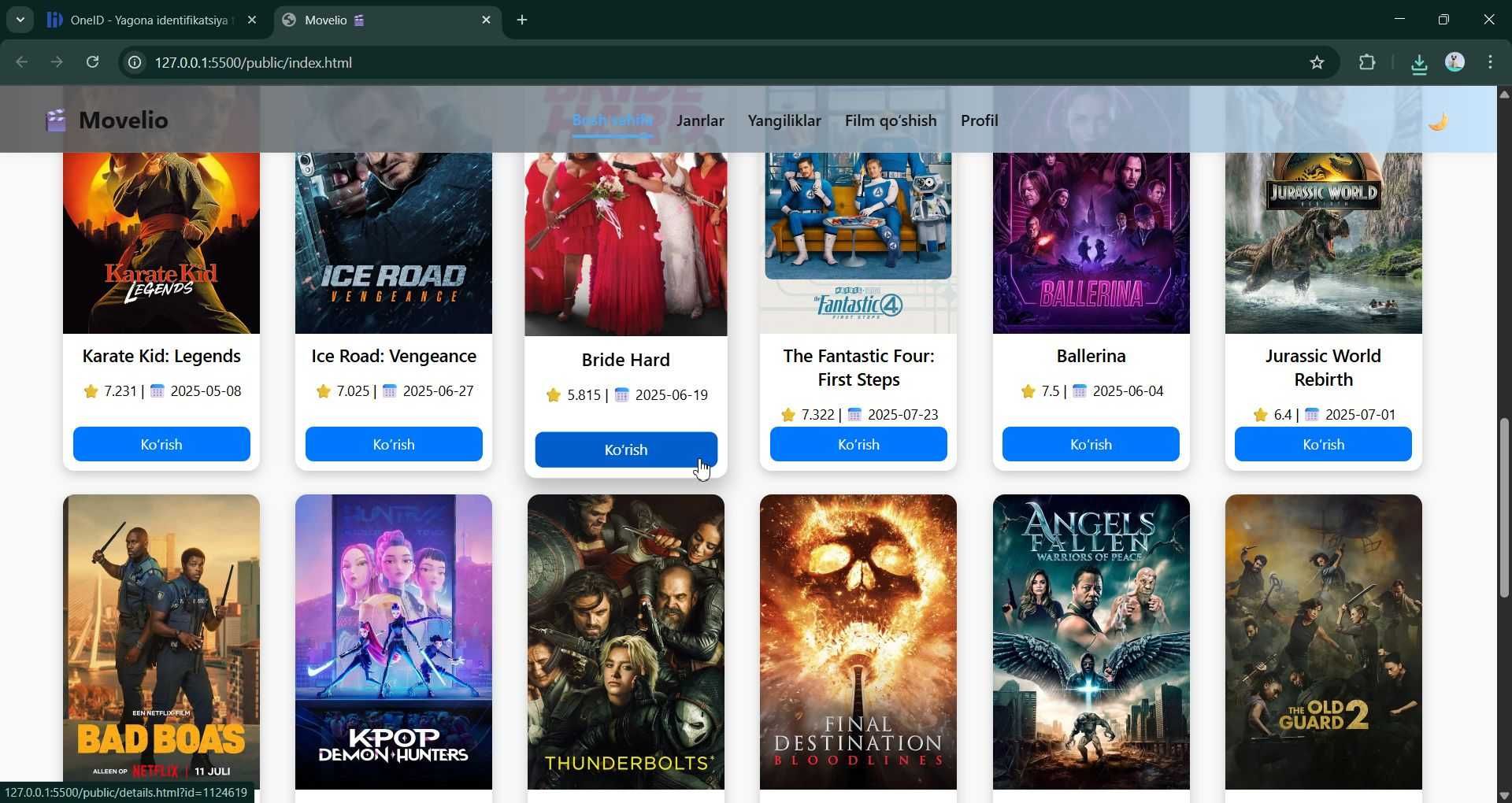Screen dimensions: 1512x803
Task: Open the Yangiliklar nav item
Action: point(784,120)
